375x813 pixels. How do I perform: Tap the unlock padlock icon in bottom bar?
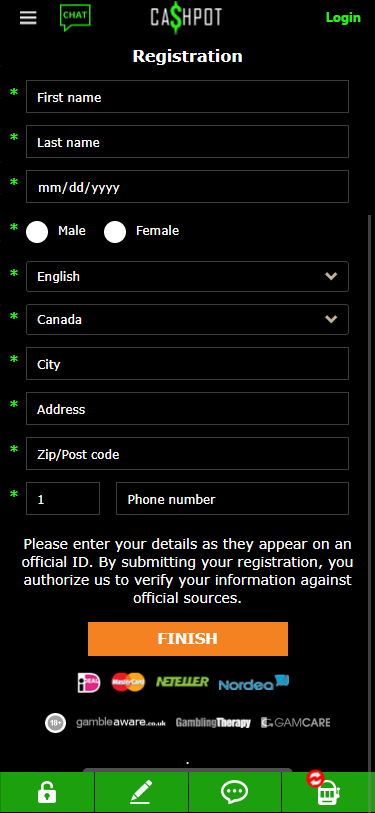tap(47, 792)
